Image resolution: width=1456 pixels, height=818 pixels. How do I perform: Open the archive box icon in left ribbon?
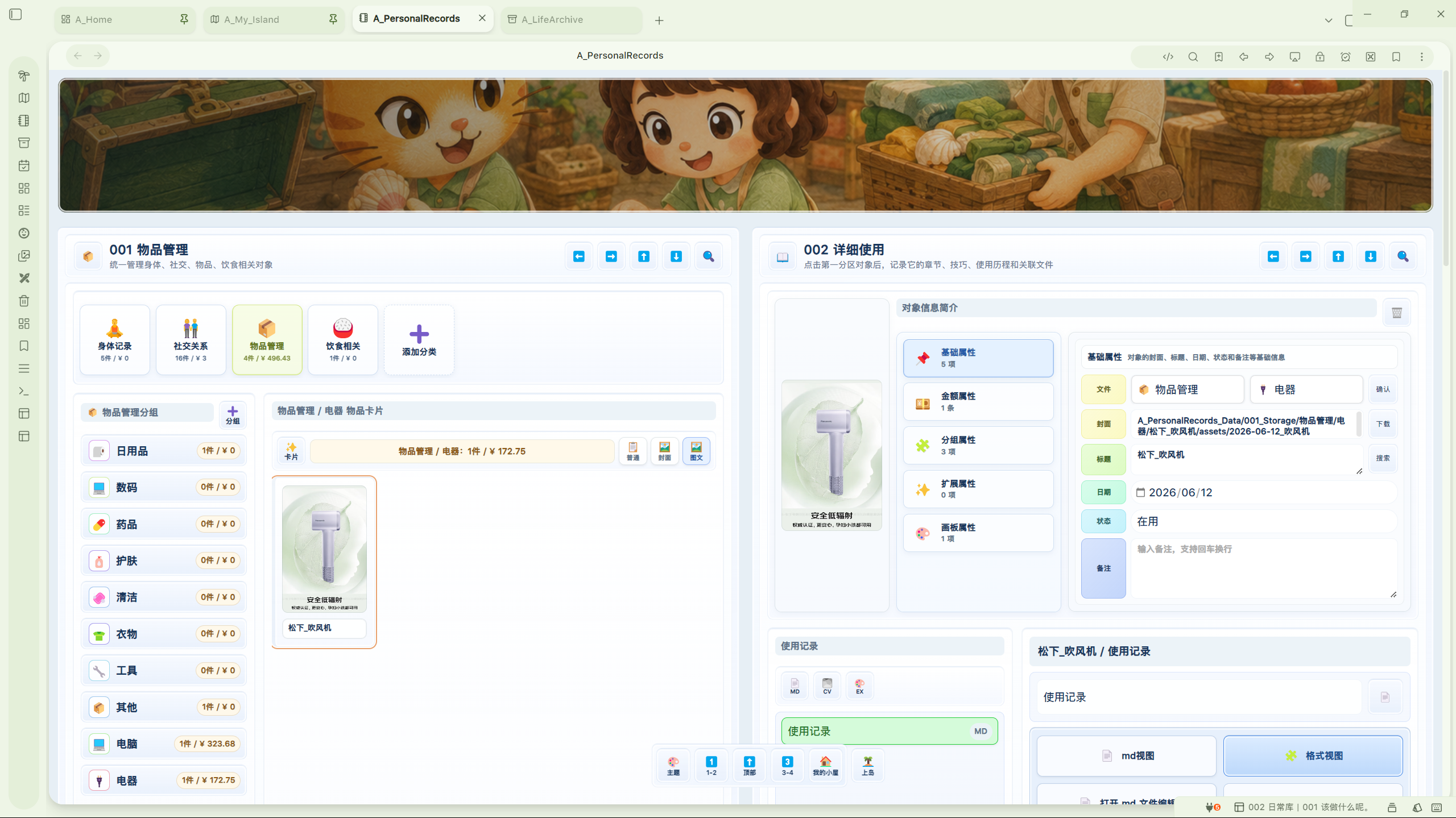pyautogui.click(x=24, y=143)
